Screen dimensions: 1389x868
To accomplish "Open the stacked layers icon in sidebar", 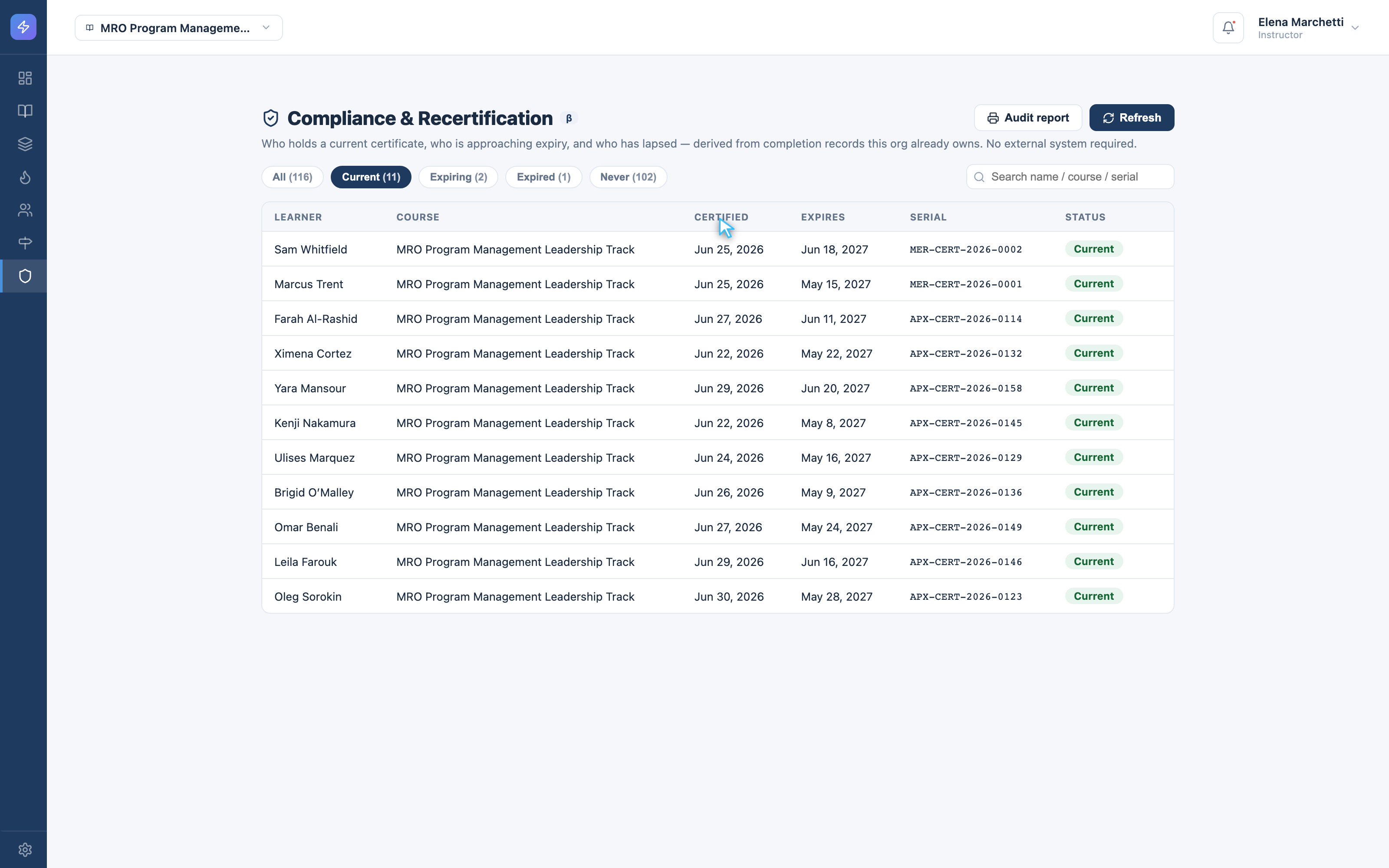I will pos(25,144).
